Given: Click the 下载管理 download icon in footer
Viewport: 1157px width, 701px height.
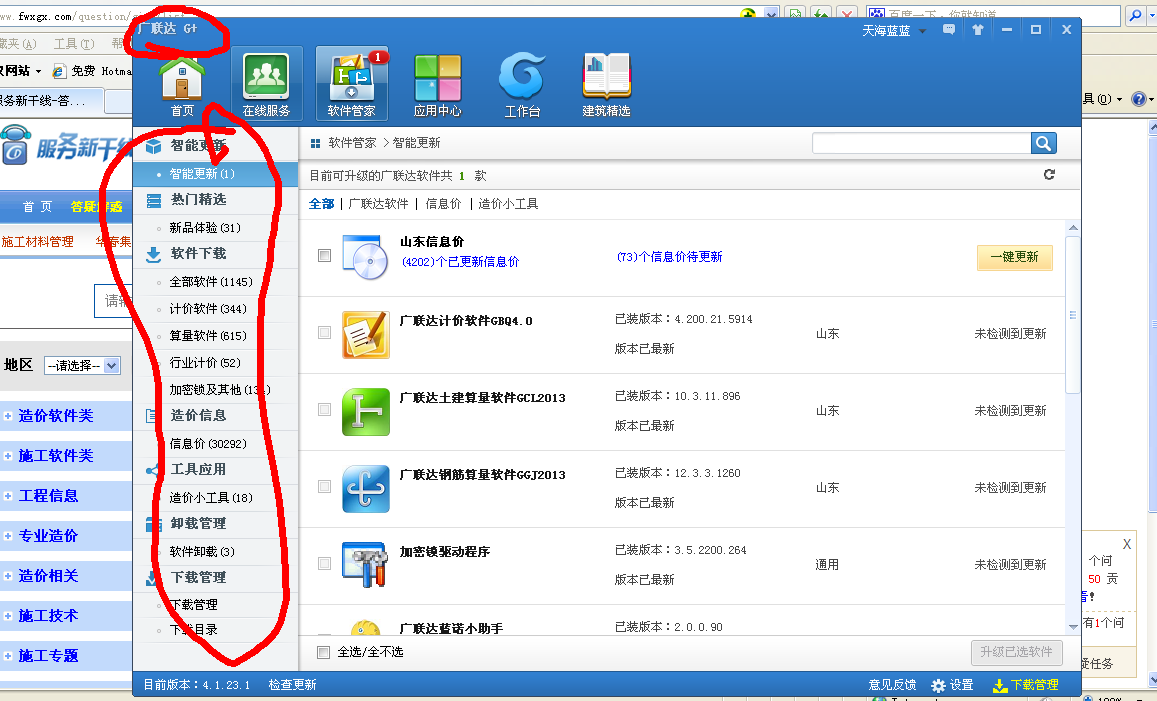Looking at the screenshot, I should [x=1000, y=686].
